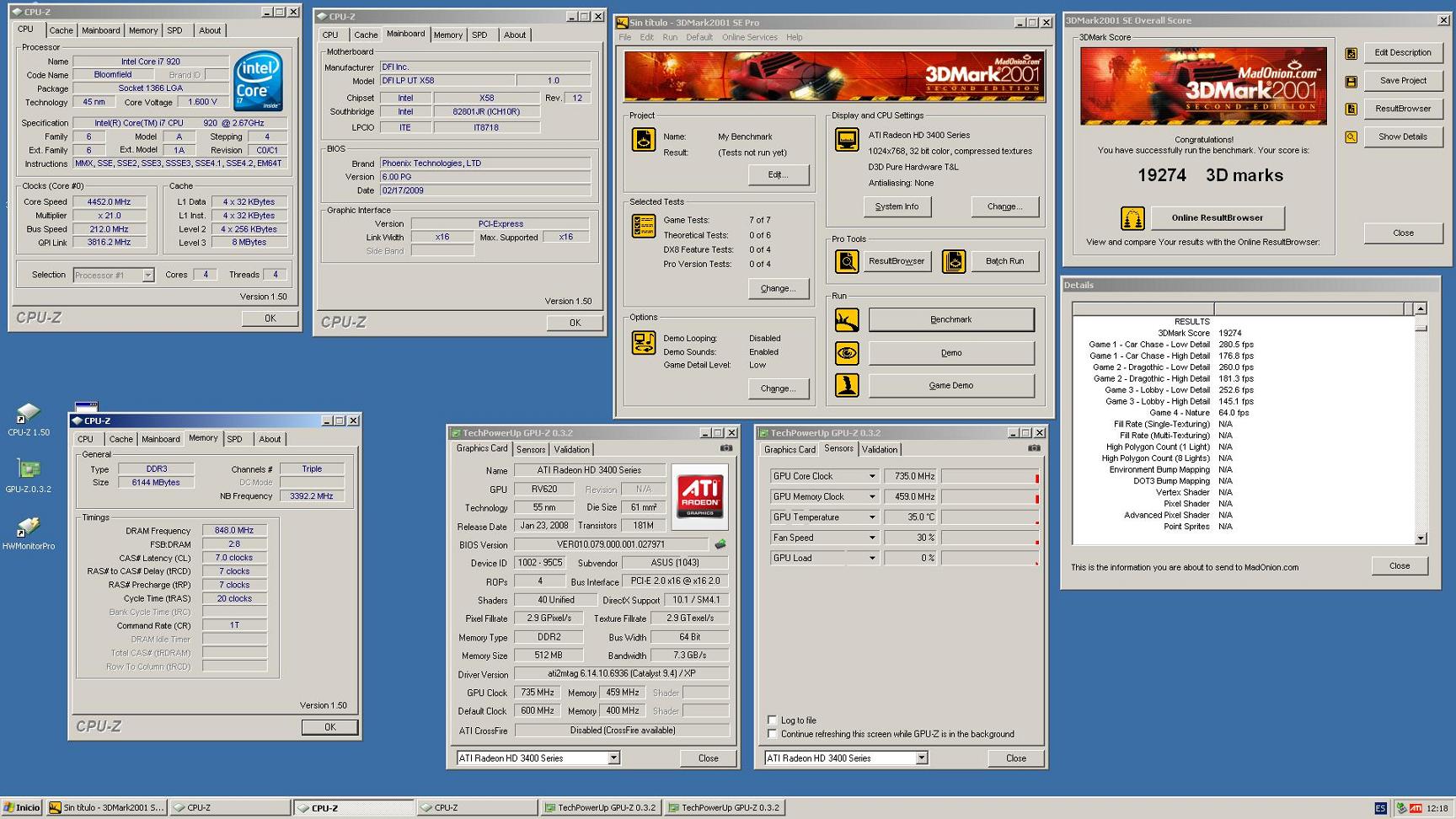Switch to Cache tab in CPU-Z CPU window
Screen dimensions: 1456x819
[x=61, y=30]
